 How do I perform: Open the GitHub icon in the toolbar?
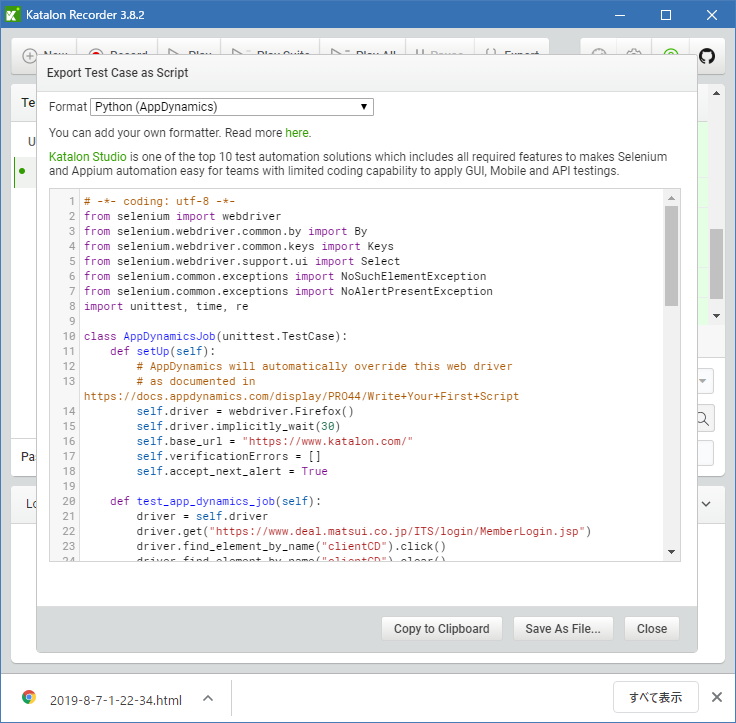click(x=706, y=56)
